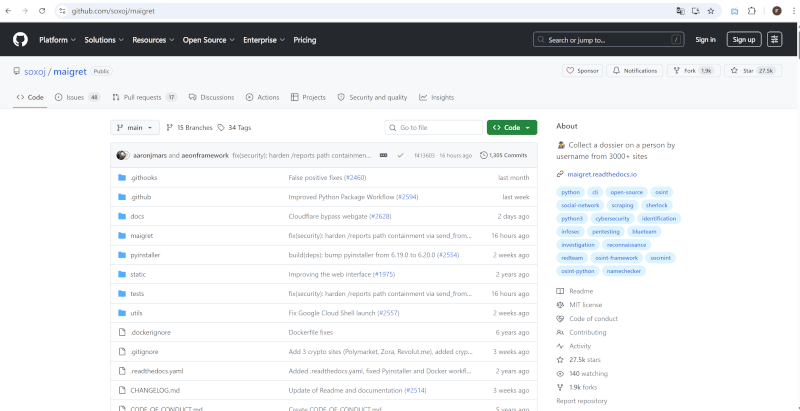Viewport: 800px width, 411px height.
Task: Open the static folder
Action: click(138, 274)
